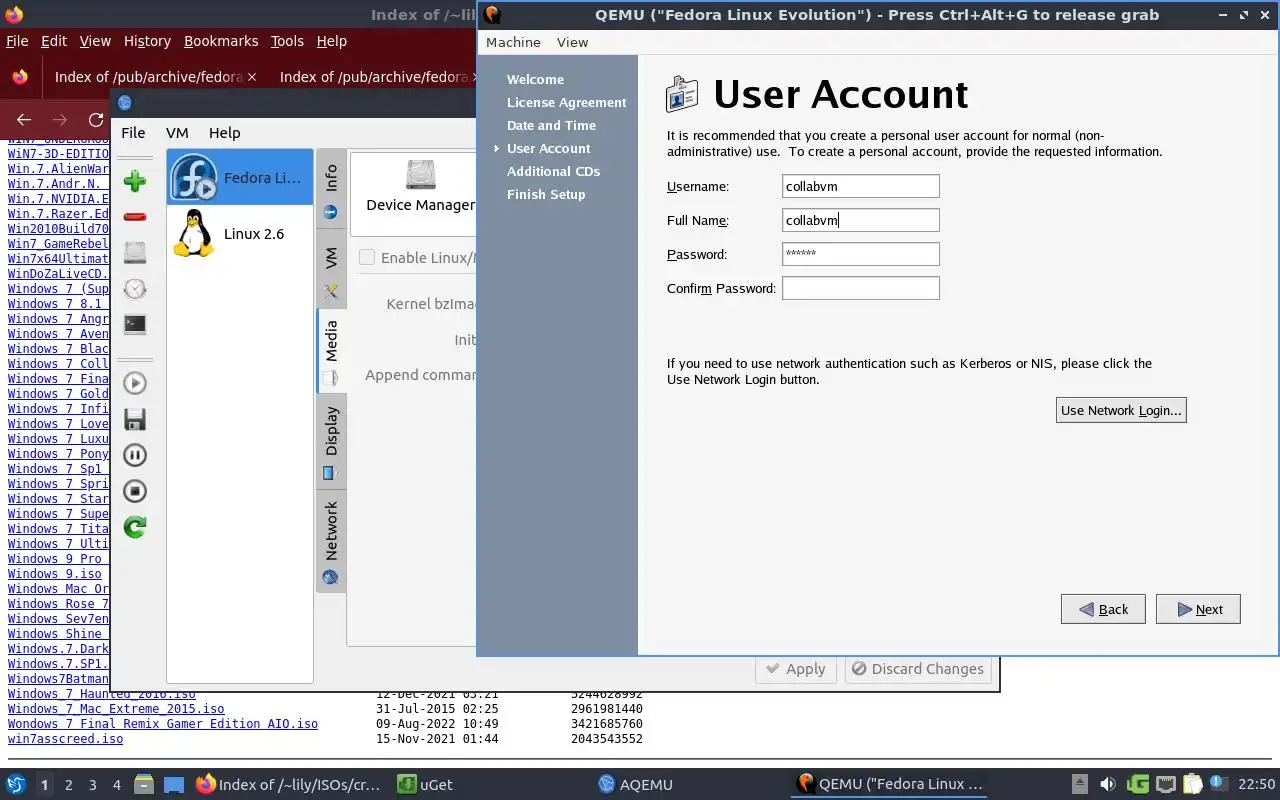Open Firefox History menu

point(147,41)
